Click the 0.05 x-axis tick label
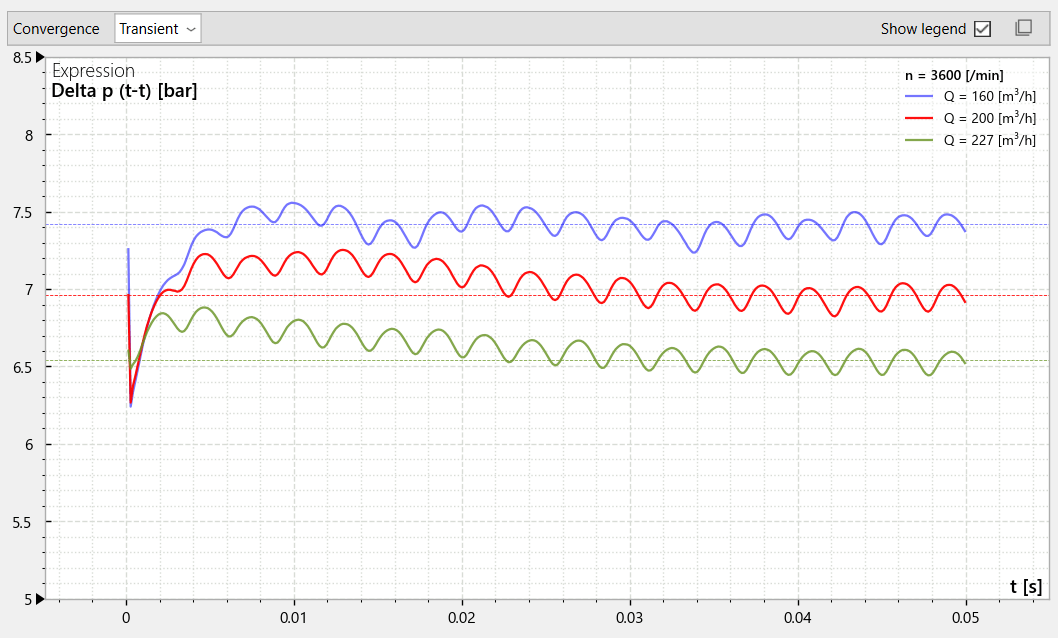Viewport: 1058px width, 638px height. click(x=966, y=618)
